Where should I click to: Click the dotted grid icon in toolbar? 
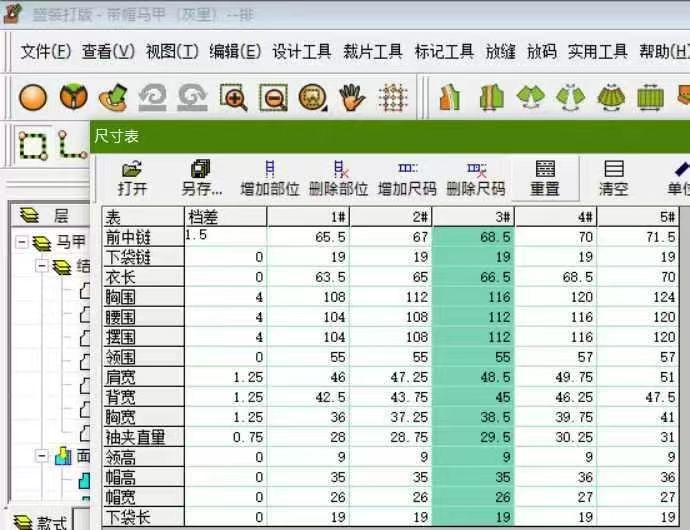393,98
